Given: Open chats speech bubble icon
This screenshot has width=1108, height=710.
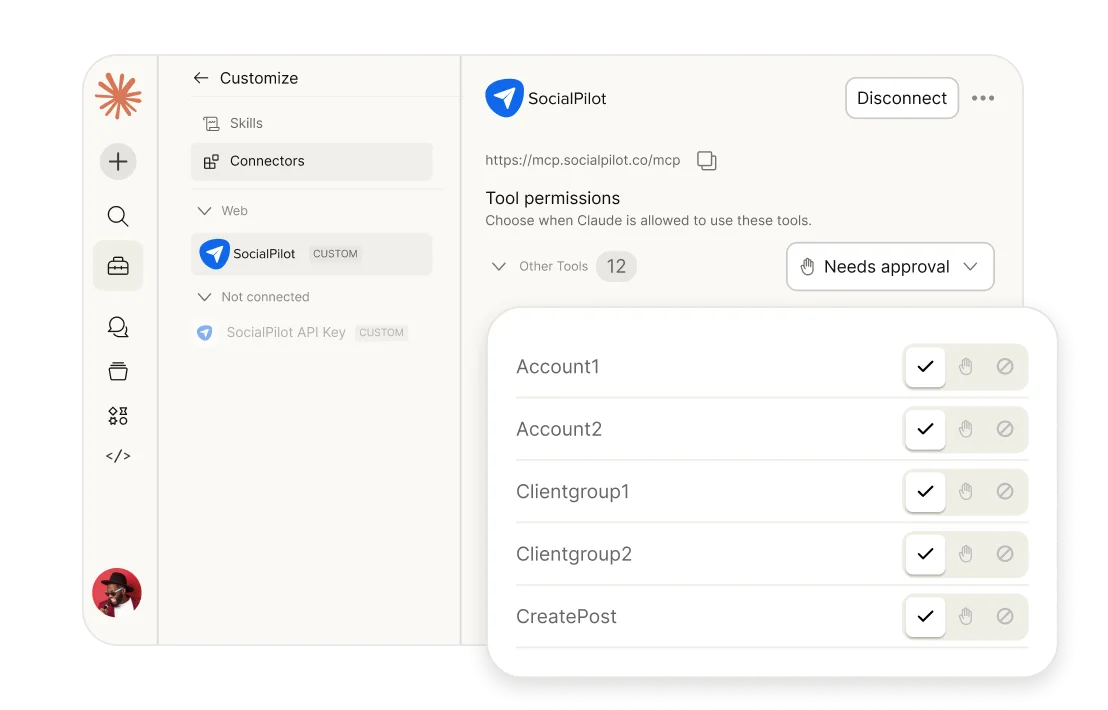Looking at the screenshot, I should [118, 326].
